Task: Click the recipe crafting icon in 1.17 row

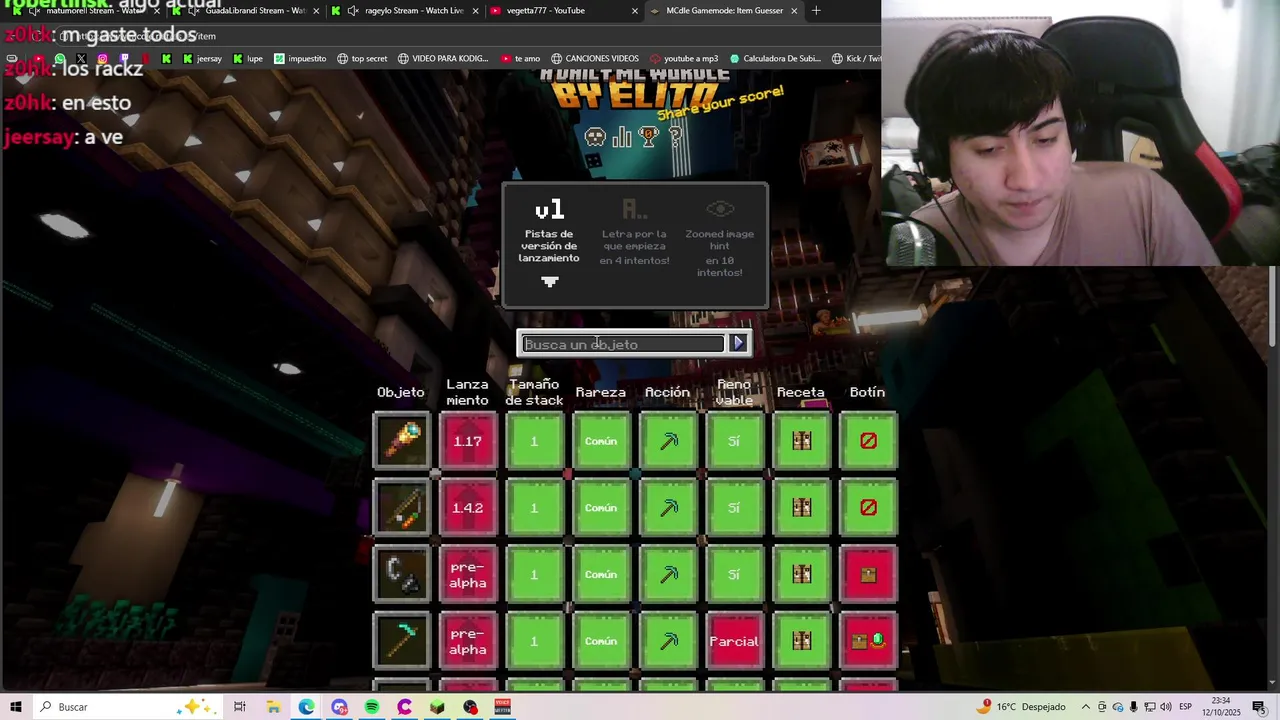Action: pos(801,441)
